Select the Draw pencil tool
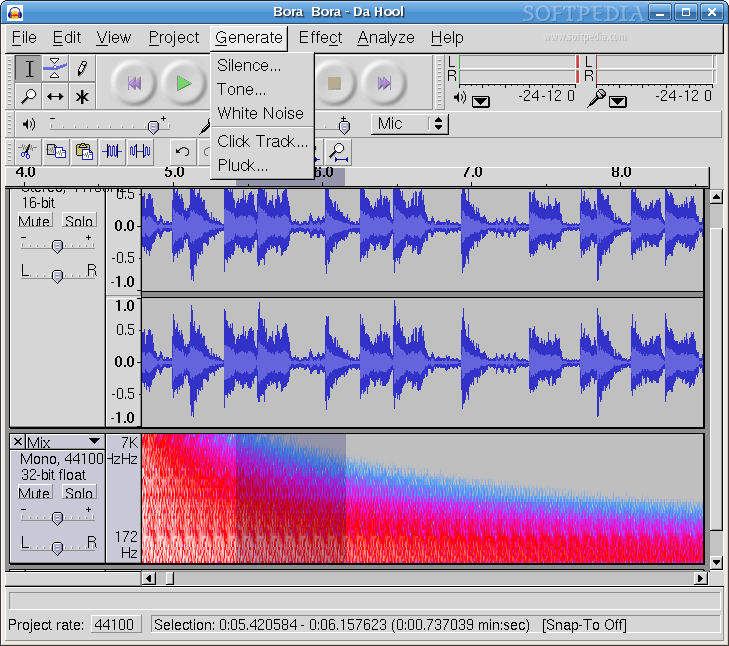The height and width of the screenshot is (646, 729). point(82,69)
